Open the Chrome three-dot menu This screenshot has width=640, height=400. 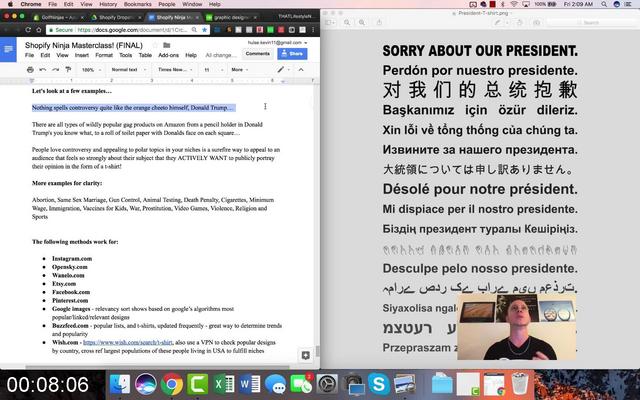313,30
